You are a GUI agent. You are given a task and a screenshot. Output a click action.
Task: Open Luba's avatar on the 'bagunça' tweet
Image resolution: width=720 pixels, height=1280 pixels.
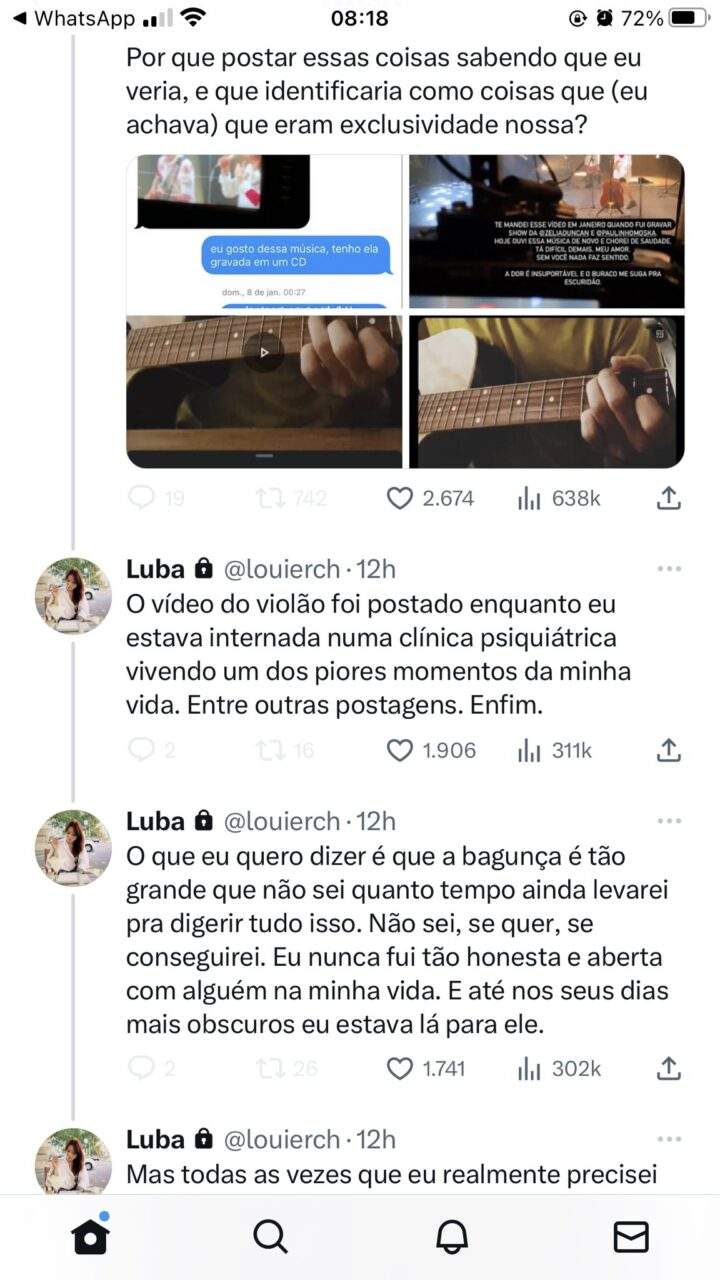tap(73, 847)
